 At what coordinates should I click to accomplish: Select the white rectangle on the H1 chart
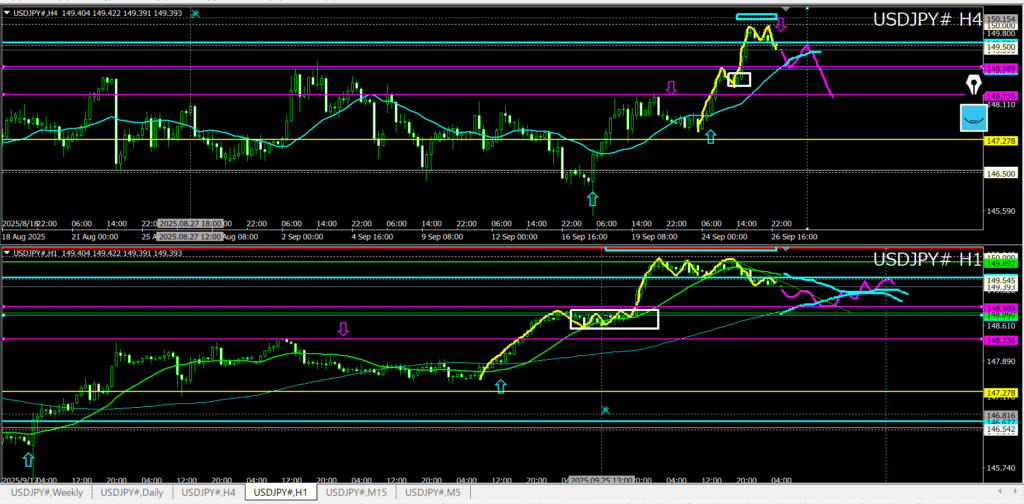(614, 319)
